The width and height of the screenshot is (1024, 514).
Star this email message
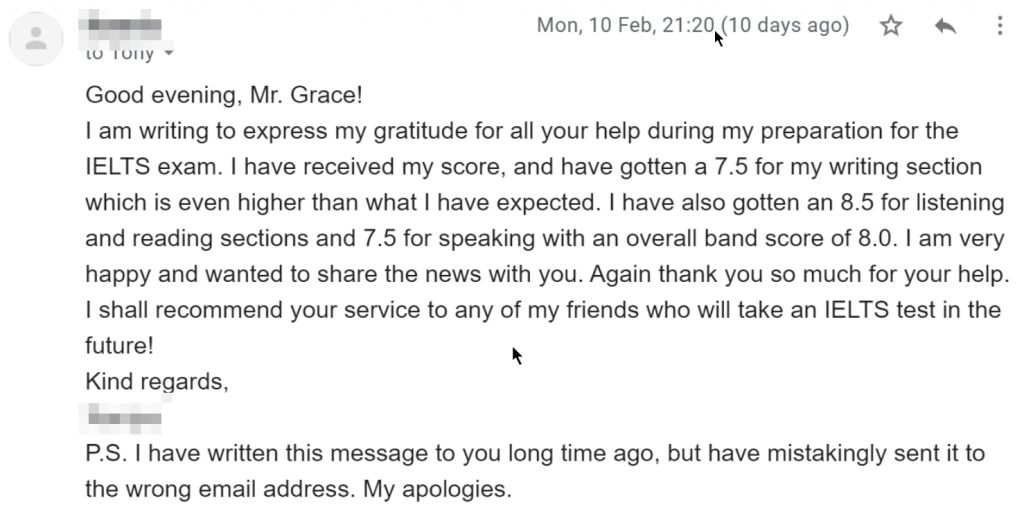coord(891,25)
